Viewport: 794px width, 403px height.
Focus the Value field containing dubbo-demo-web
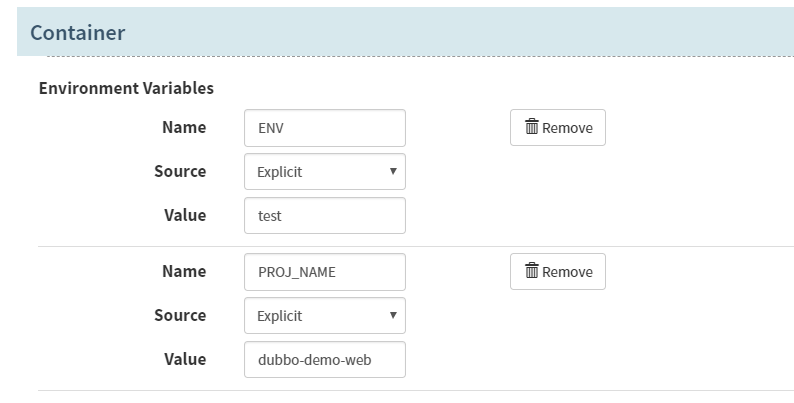(325, 359)
